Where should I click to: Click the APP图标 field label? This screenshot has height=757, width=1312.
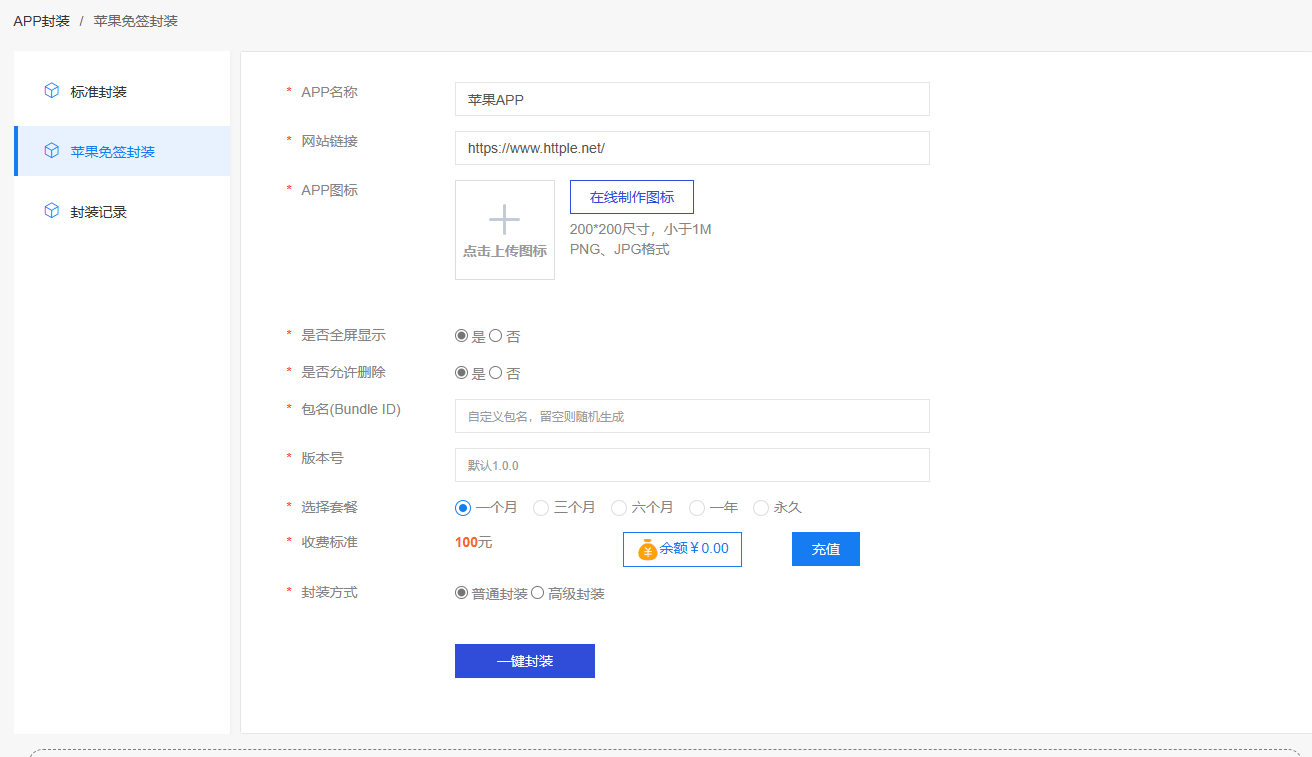(330, 190)
